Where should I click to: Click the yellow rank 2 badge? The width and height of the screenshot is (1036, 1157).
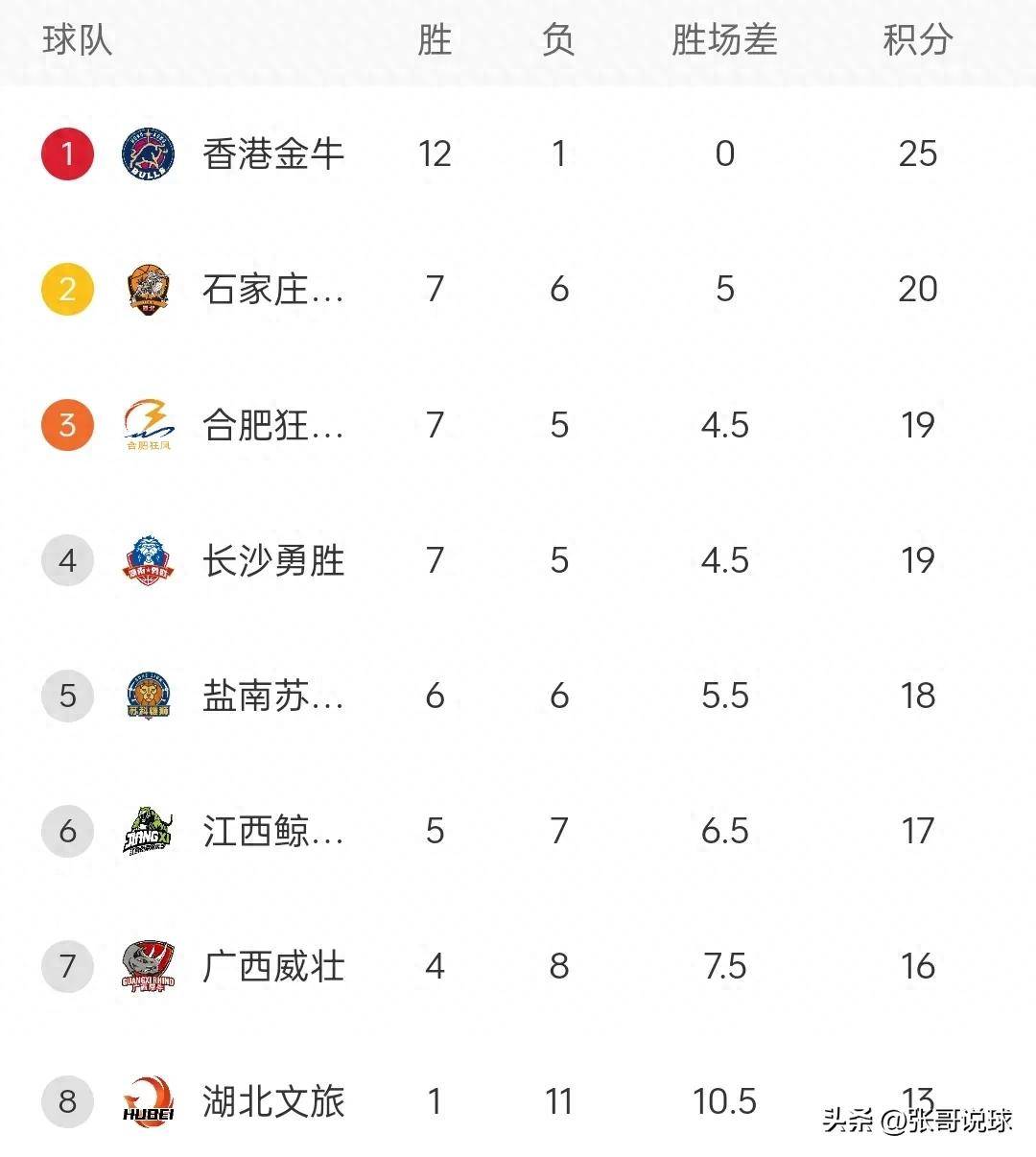[x=67, y=290]
